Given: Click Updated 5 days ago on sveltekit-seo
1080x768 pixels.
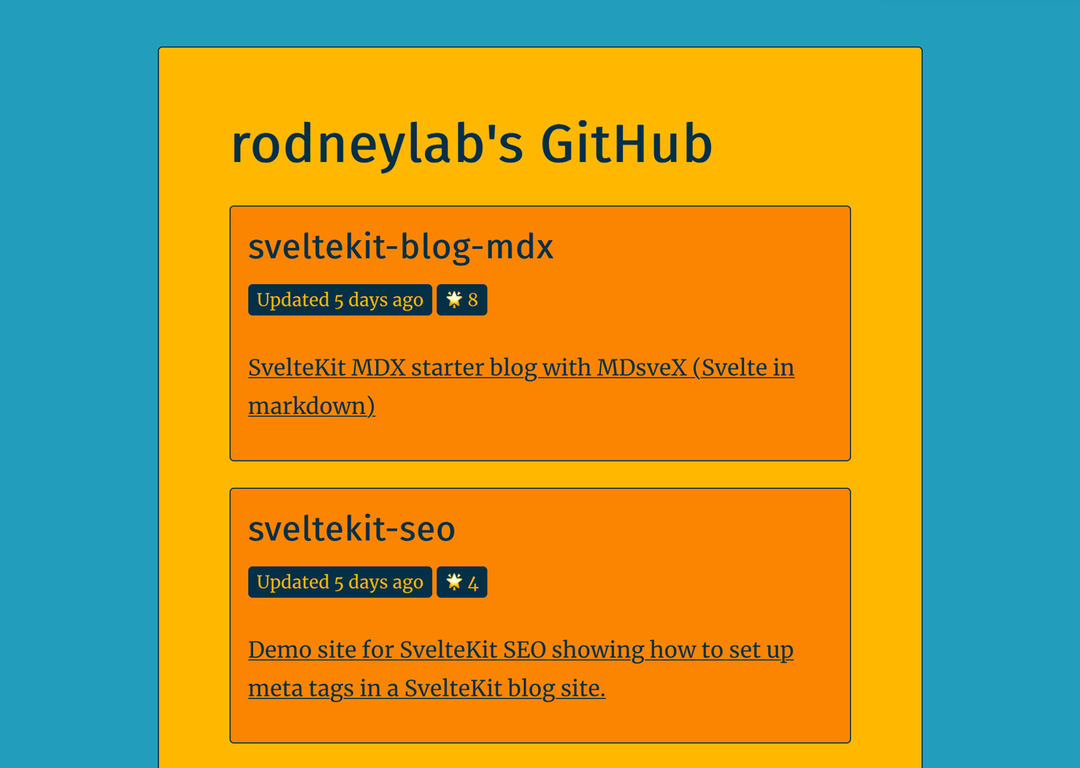Looking at the screenshot, I should tap(340, 582).
